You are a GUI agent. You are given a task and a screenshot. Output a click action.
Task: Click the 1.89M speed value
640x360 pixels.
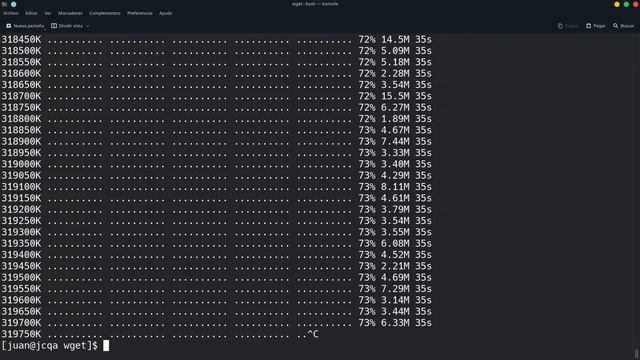tap(395, 119)
